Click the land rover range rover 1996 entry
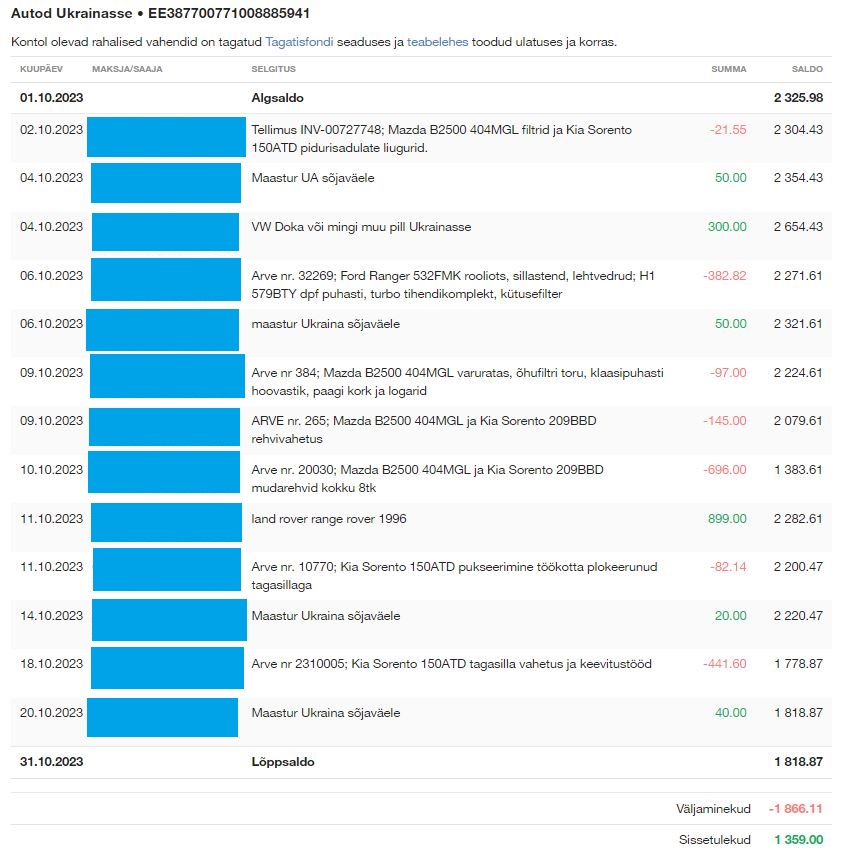This screenshot has height=856, width=842. click(329, 518)
